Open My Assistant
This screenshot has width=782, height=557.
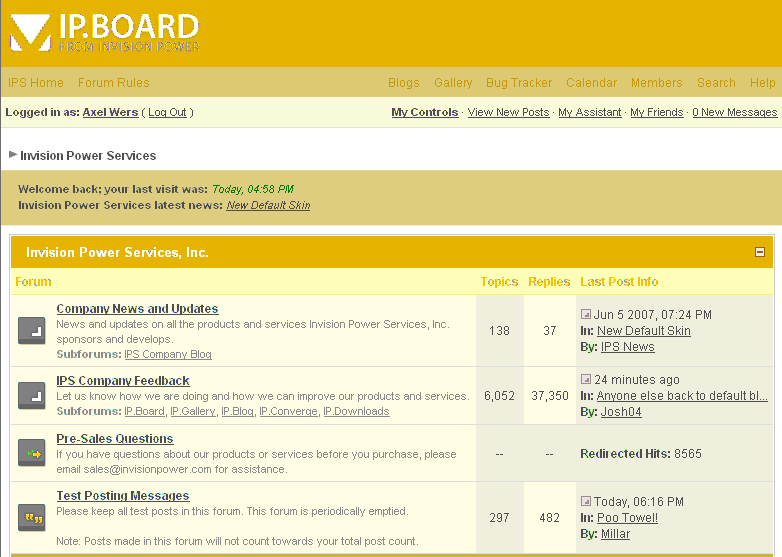pyautogui.click(x=589, y=112)
